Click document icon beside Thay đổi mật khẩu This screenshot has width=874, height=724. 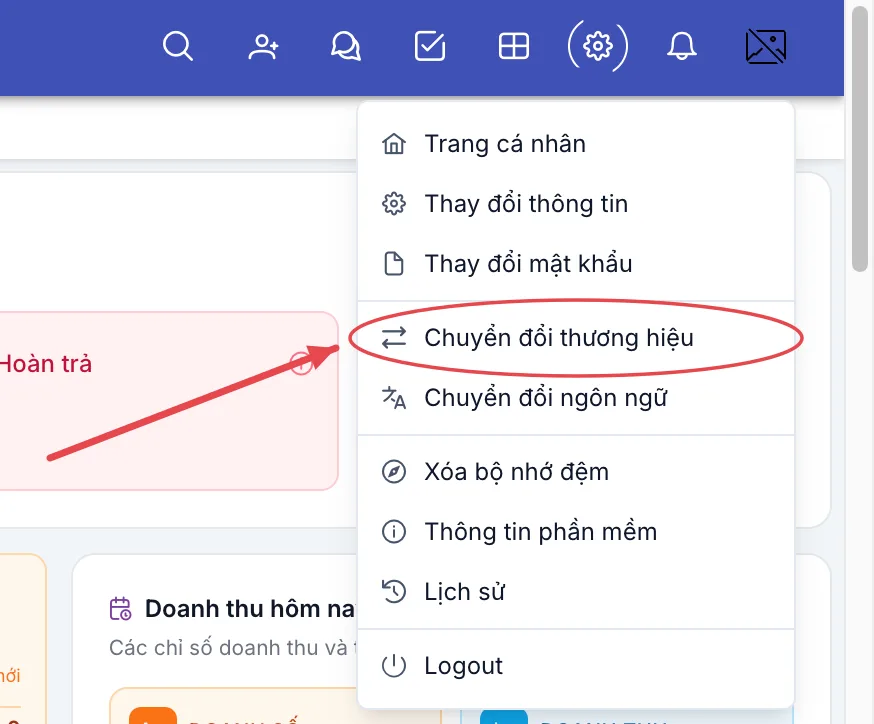394,264
